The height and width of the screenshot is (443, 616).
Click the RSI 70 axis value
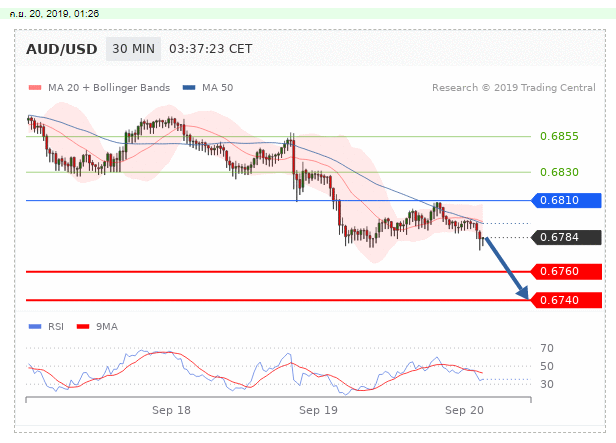[x=547, y=348]
